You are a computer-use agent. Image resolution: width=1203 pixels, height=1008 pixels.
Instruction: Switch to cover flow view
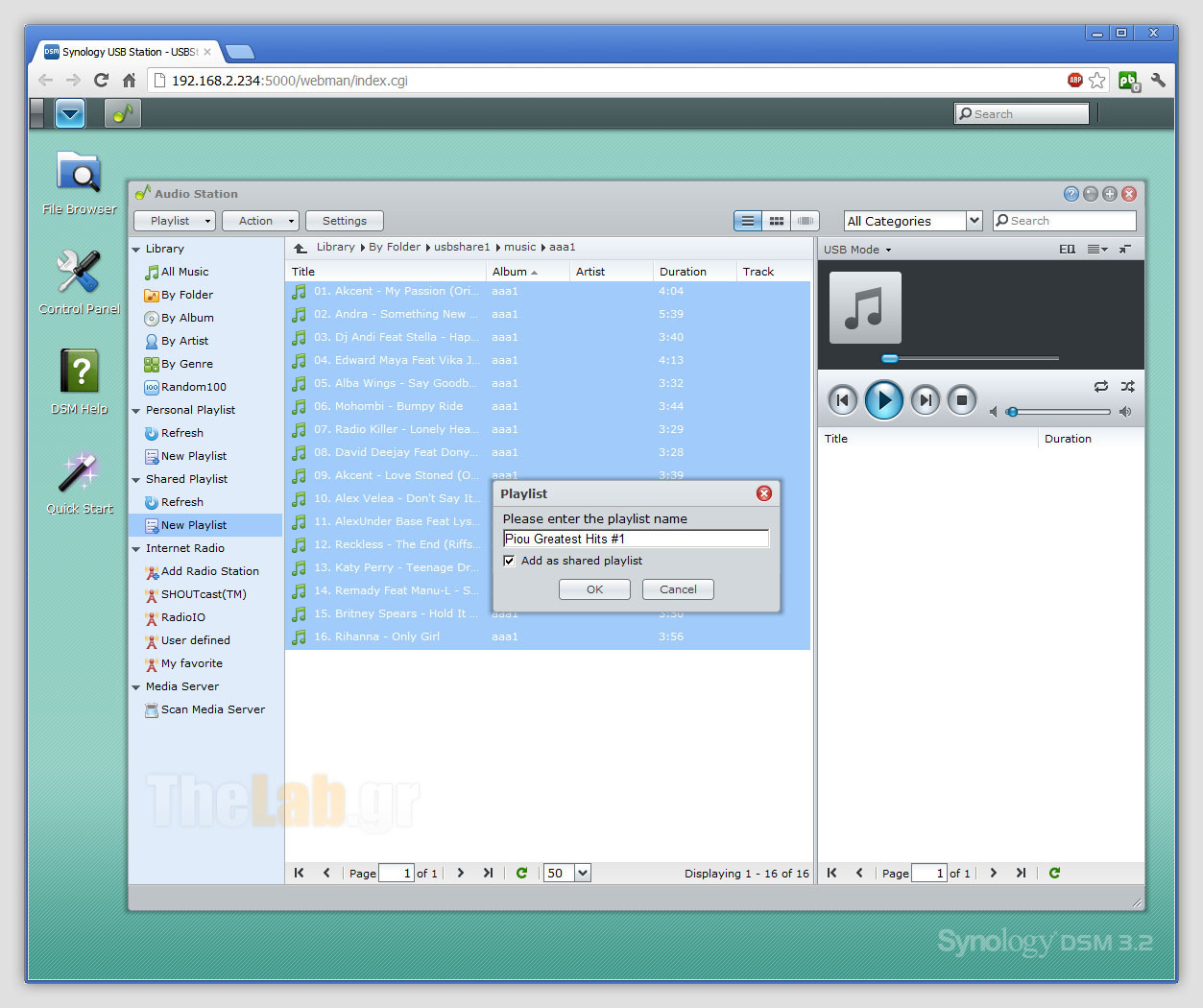tap(806, 221)
